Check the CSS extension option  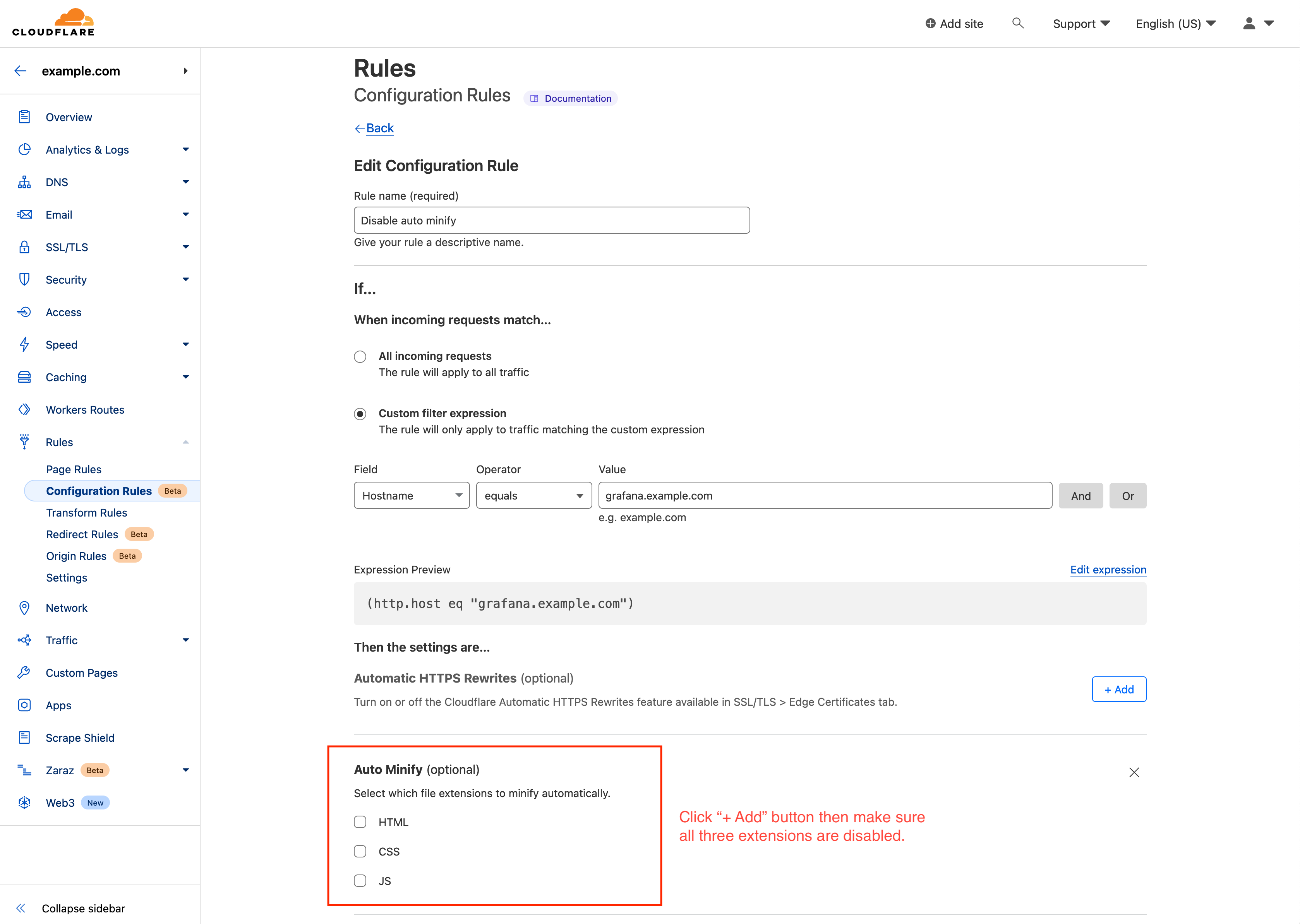click(x=360, y=851)
